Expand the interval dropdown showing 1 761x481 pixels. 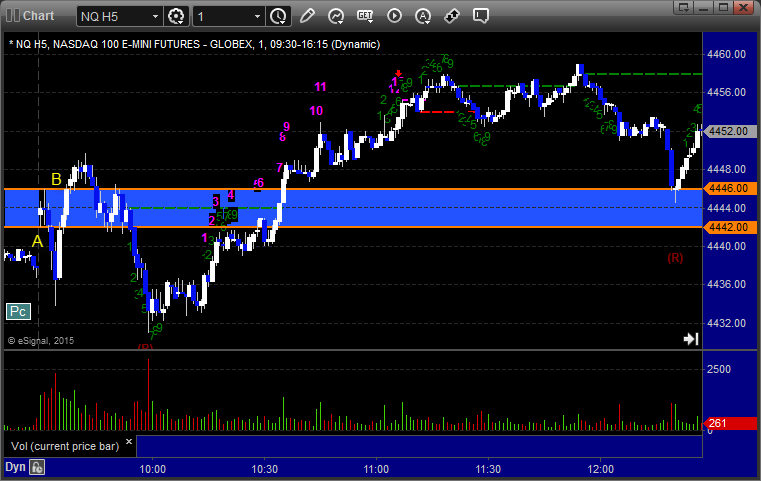coord(257,17)
